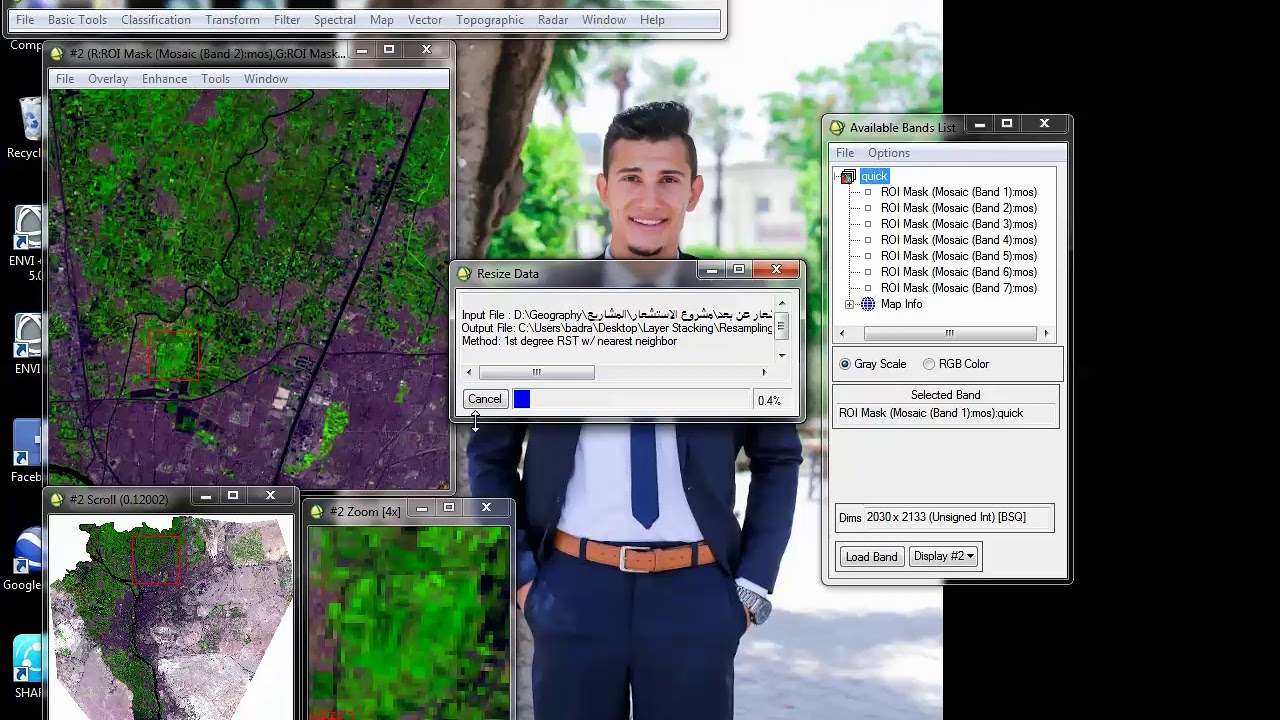Select ROI Mask Mosaic Band 6 row
The width and height of the screenshot is (1280, 720).
pyautogui.click(x=958, y=272)
